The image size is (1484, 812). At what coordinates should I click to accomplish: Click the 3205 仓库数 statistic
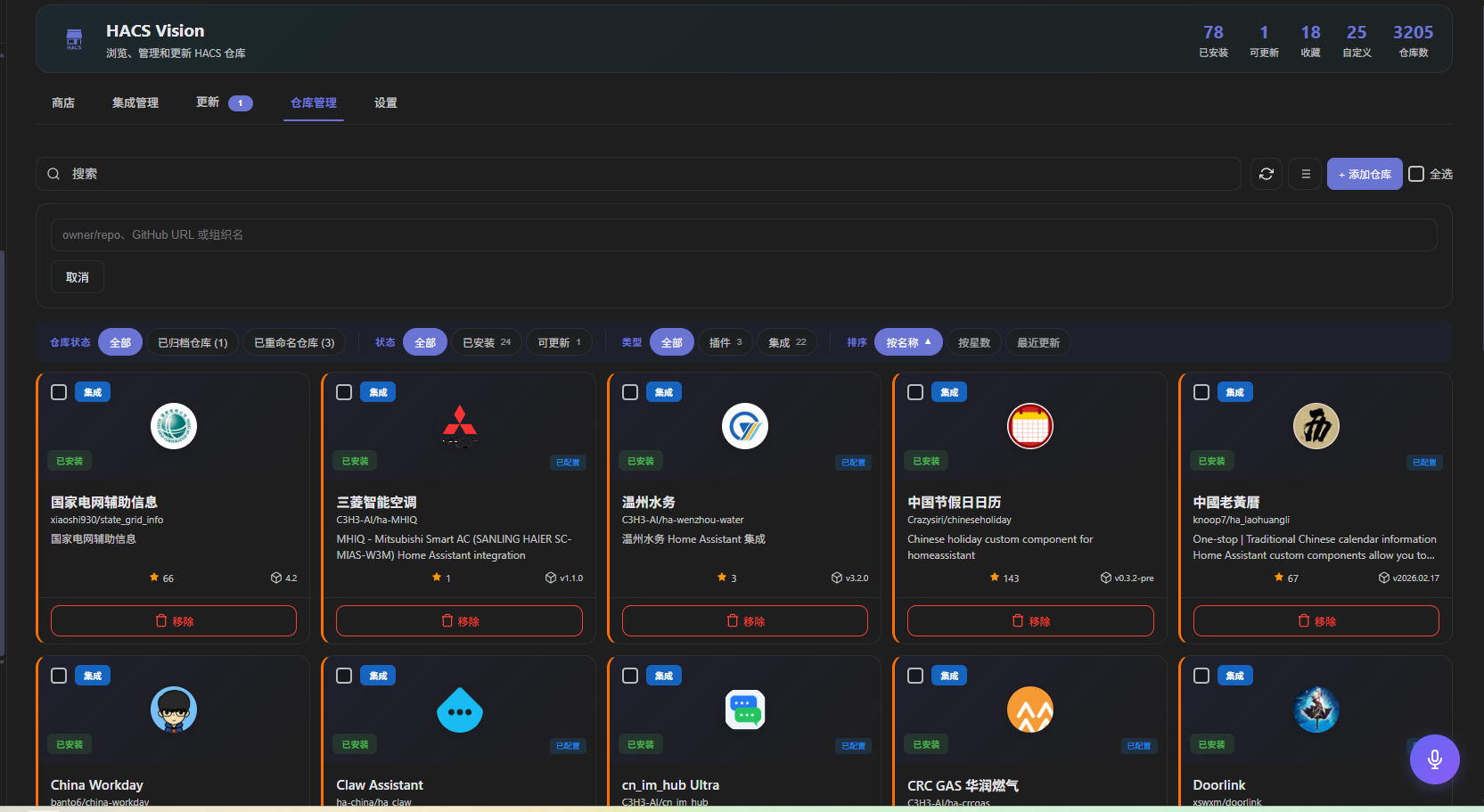pyautogui.click(x=1413, y=40)
